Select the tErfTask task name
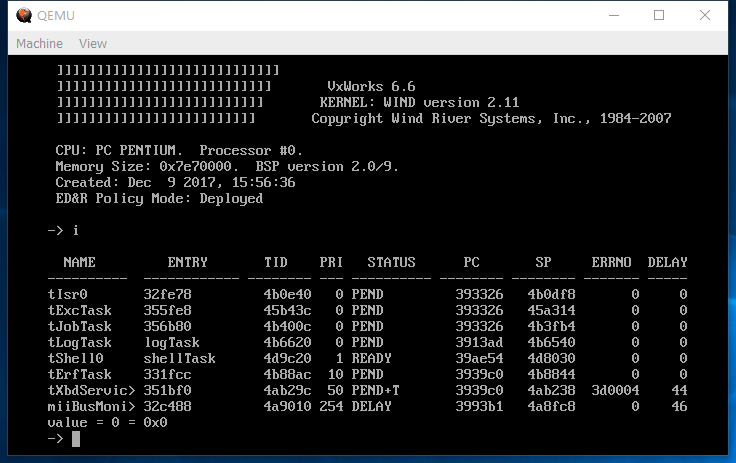 80,374
